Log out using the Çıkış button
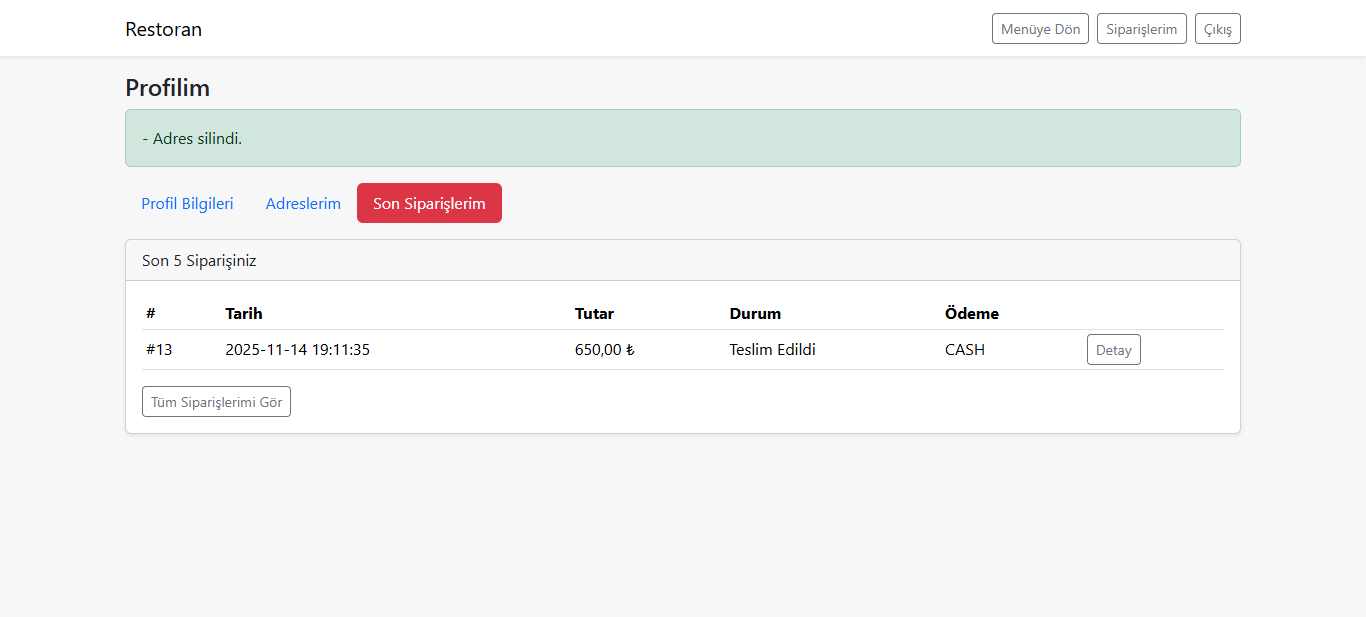This screenshot has height=617, width=1366. click(x=1217, y=29)
